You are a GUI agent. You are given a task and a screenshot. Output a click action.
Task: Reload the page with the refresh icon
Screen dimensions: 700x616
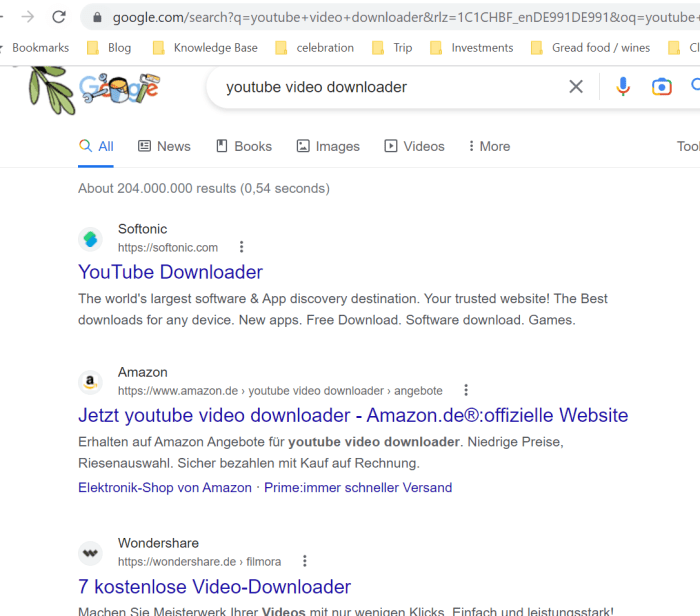coord(59,17)
